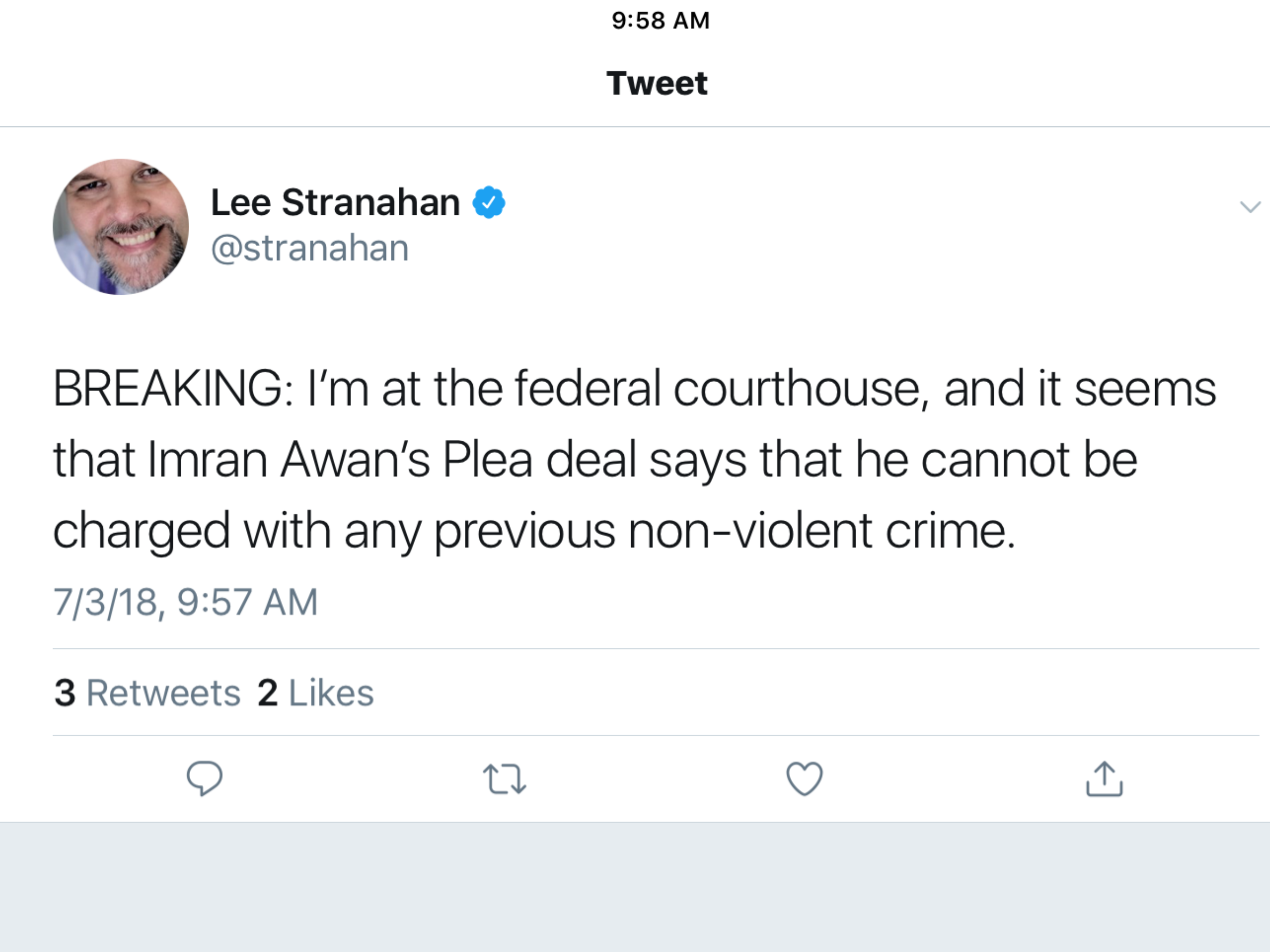Tap the reply speech bubble icon
The width and height of the screenshot is (1270, 952).
(205, 779)
